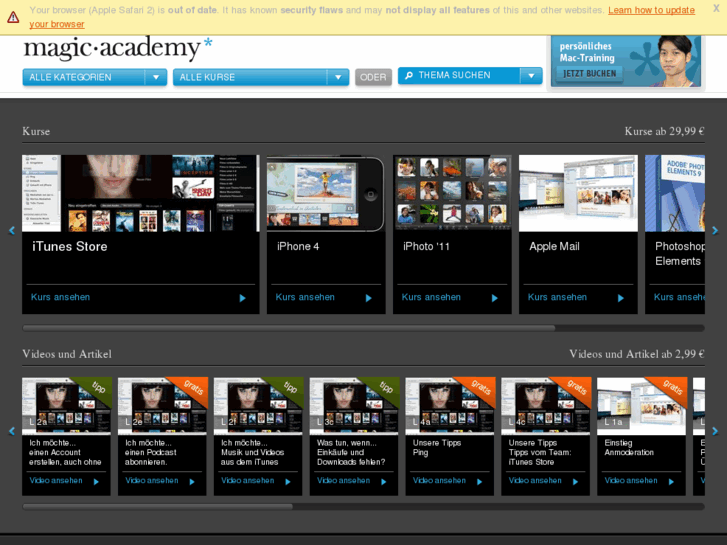Open the iPhone 4 course thumbnail
Screen dimensions: 727x545
pos(326,193)
